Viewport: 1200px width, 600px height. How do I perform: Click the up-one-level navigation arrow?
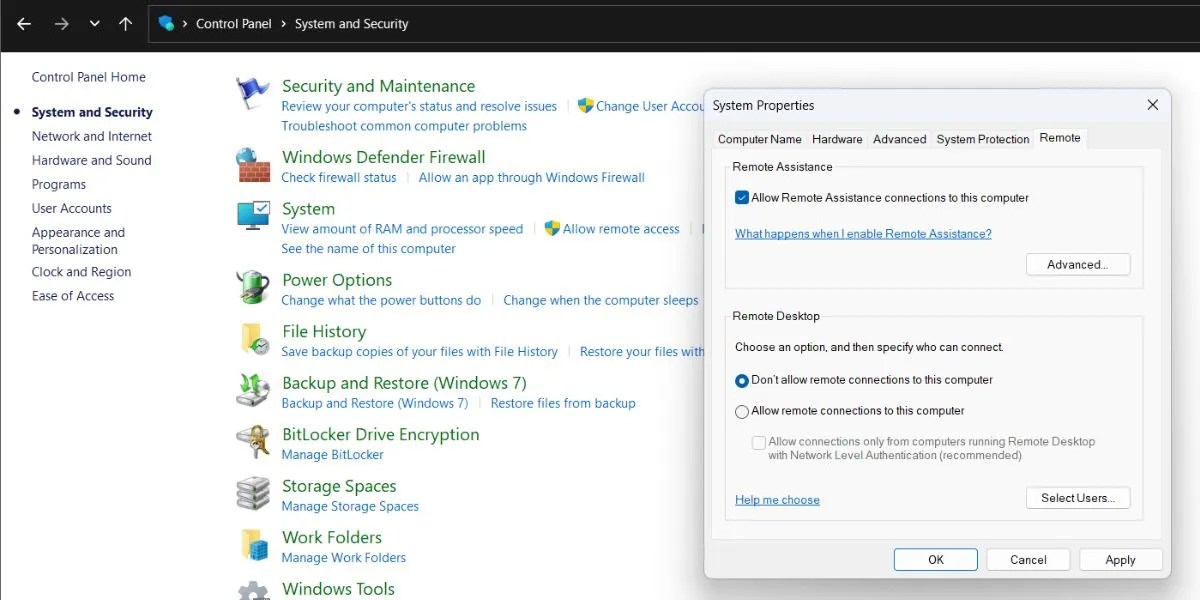(124, 25)
